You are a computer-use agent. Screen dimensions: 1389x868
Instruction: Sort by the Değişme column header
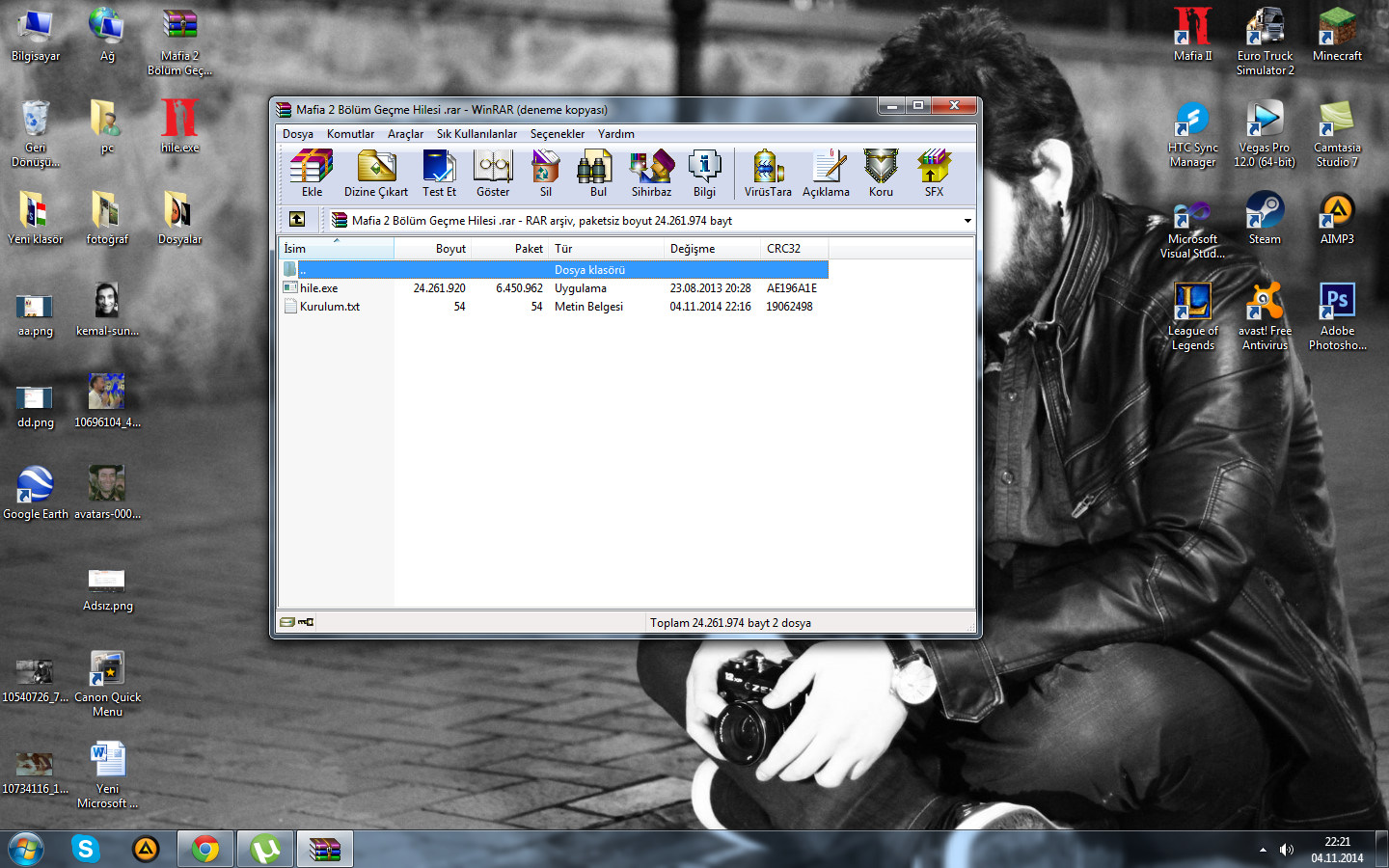pyautogui.click(x=713, y=249)
